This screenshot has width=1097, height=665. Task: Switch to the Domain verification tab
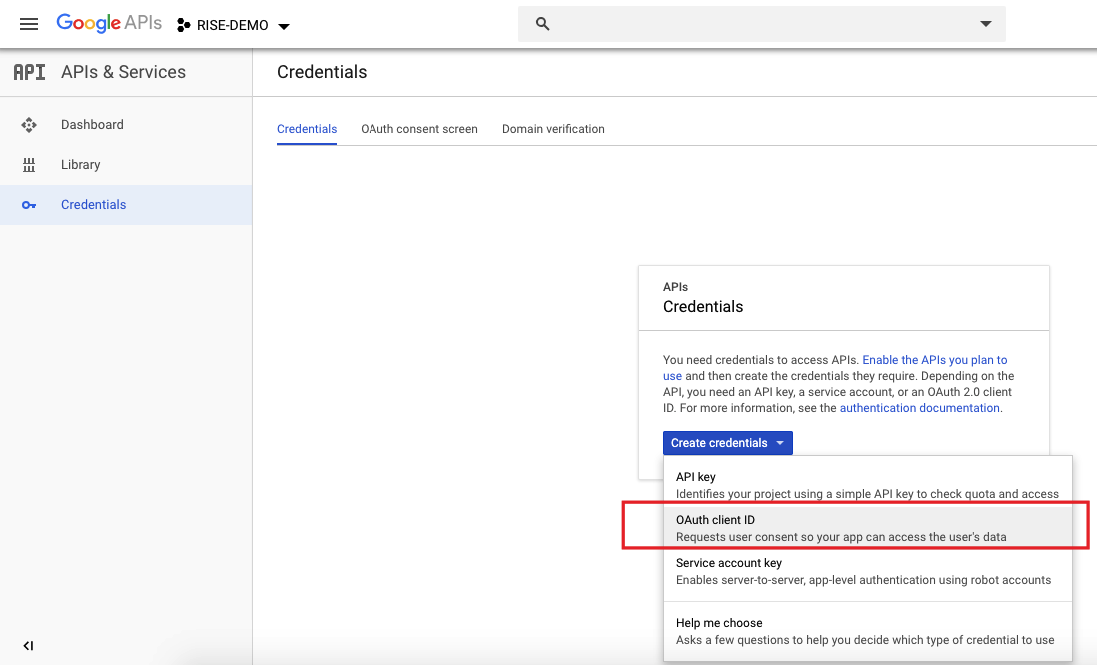pos(553,129)
